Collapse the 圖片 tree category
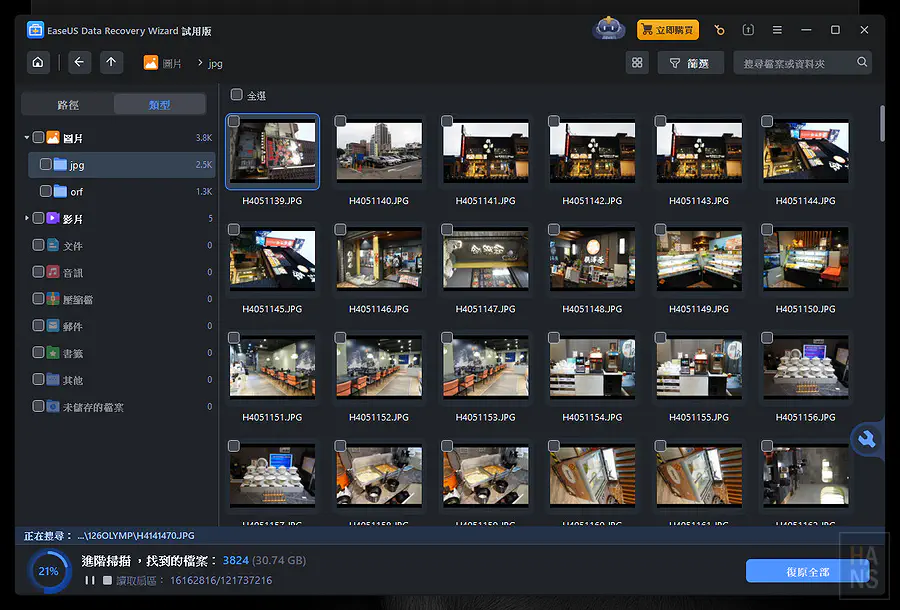Screen dimensions: 900x610 (x=27, y=138)
